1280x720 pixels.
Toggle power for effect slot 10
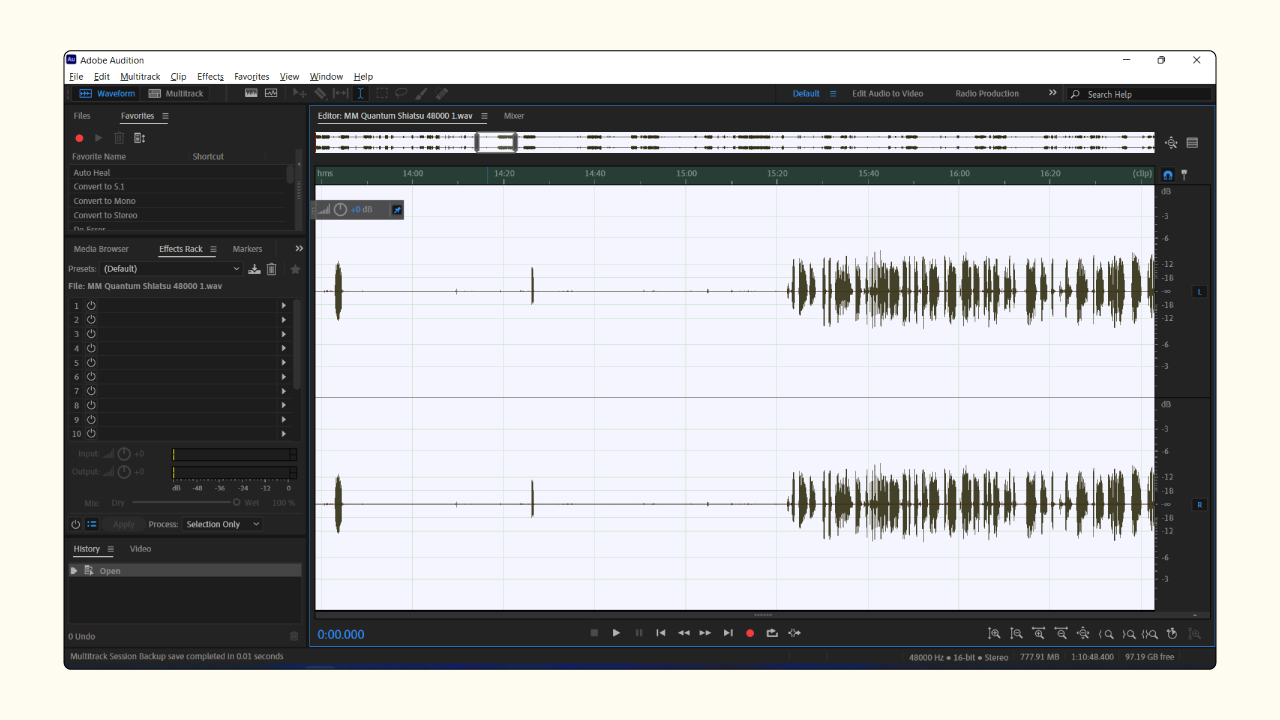click(91, 434)
